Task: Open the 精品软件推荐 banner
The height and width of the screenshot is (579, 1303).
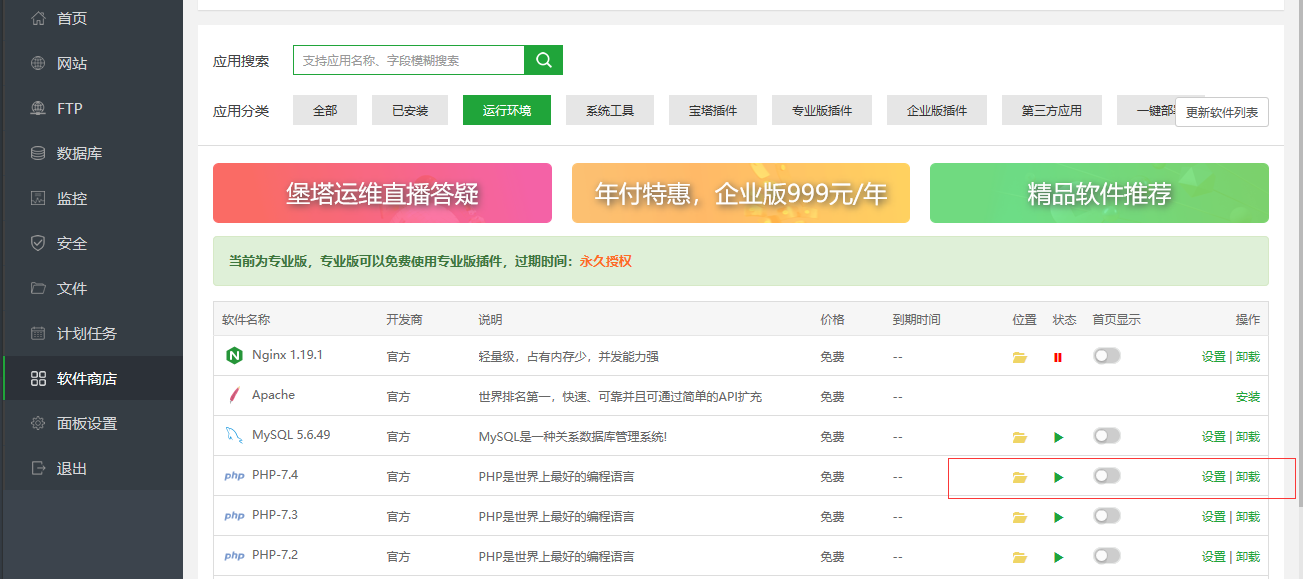Action: tap(1099, 193)
